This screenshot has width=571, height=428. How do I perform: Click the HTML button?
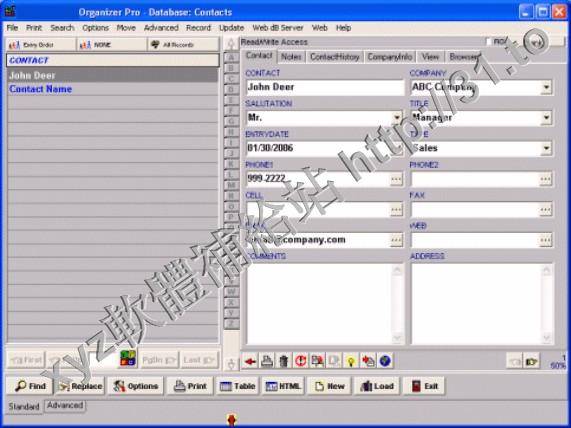click(283, 386)
